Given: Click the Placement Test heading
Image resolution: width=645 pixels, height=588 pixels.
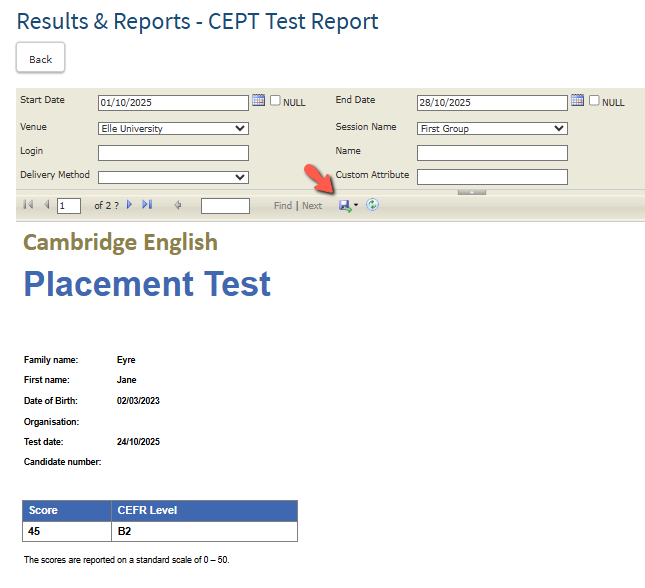Looking at the screenshot, I should pyautogui.click(x=147, y=284).
